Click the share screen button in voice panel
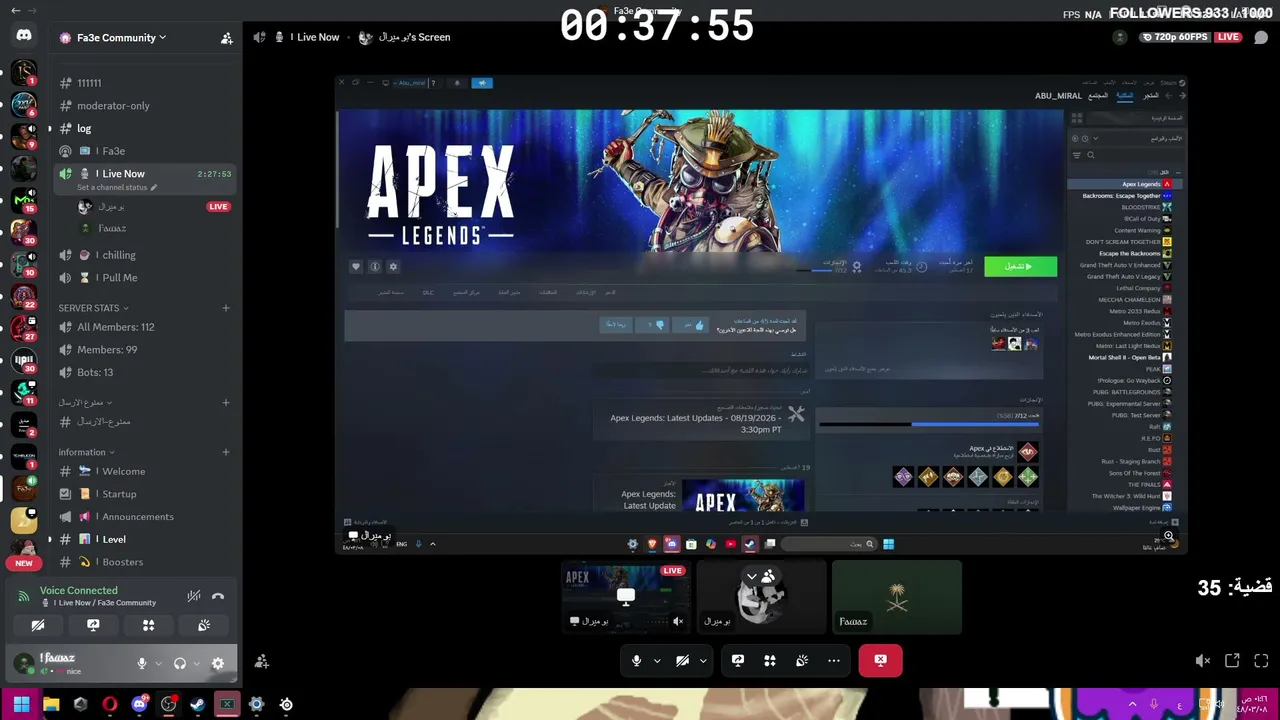The width and height of the screenshot is (1280, 720). click(93, 625)
